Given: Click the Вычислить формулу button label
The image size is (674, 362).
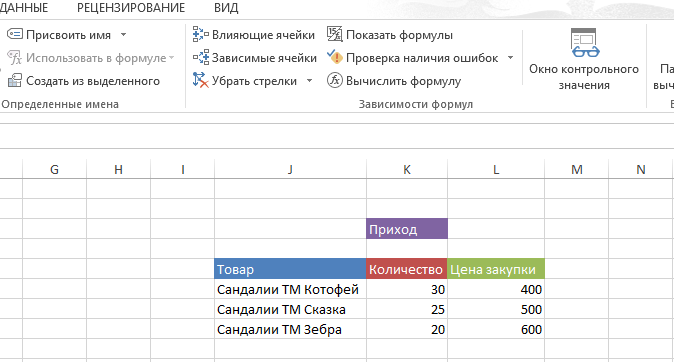Looking at the screenshot, I should pos(403,81).
